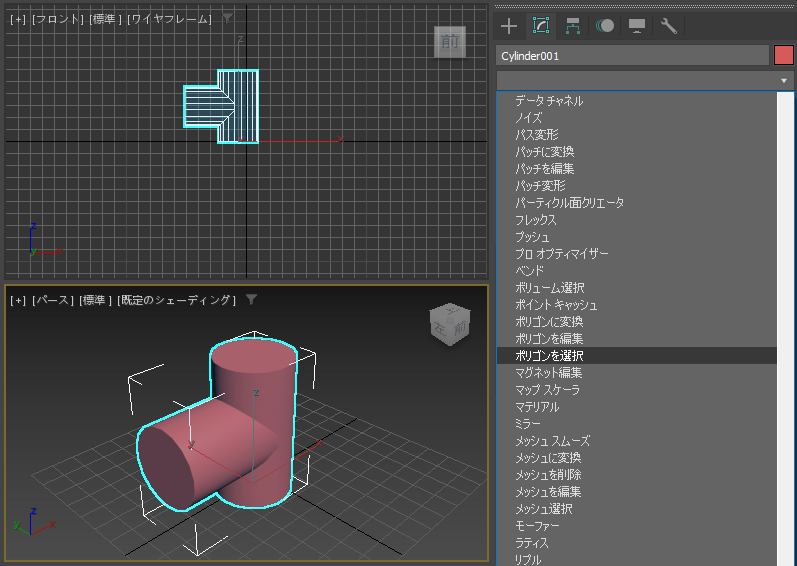This screenshot has height=566, width=797.
Task: Click the perspective viewport filter funnel icon
Action: point(251,300)
